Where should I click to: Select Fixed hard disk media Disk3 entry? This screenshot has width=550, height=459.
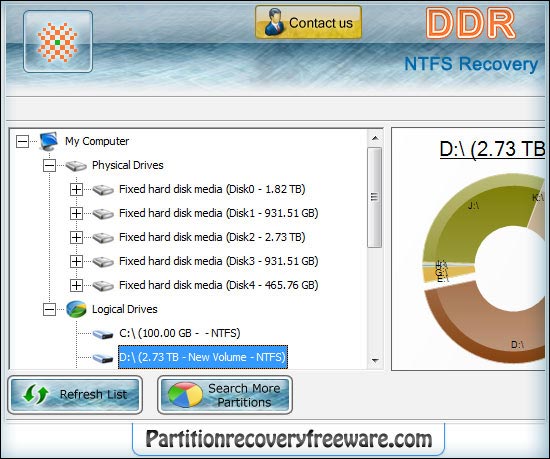click(219, 261)
